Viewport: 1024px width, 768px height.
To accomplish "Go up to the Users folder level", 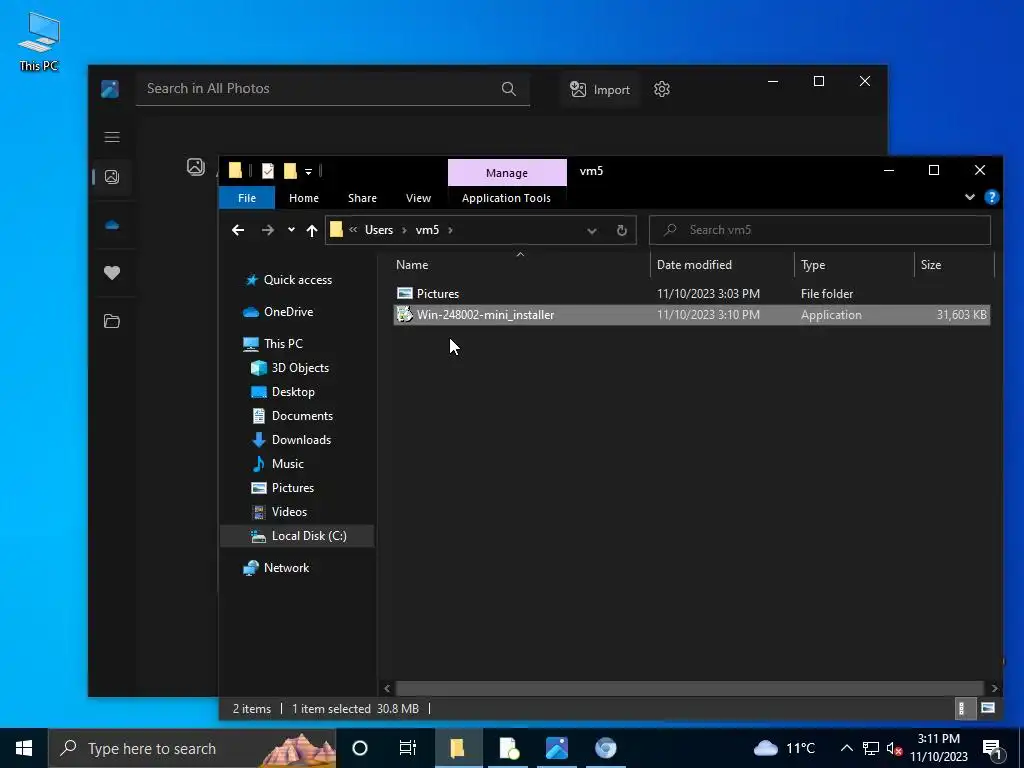I will [312, 230].
